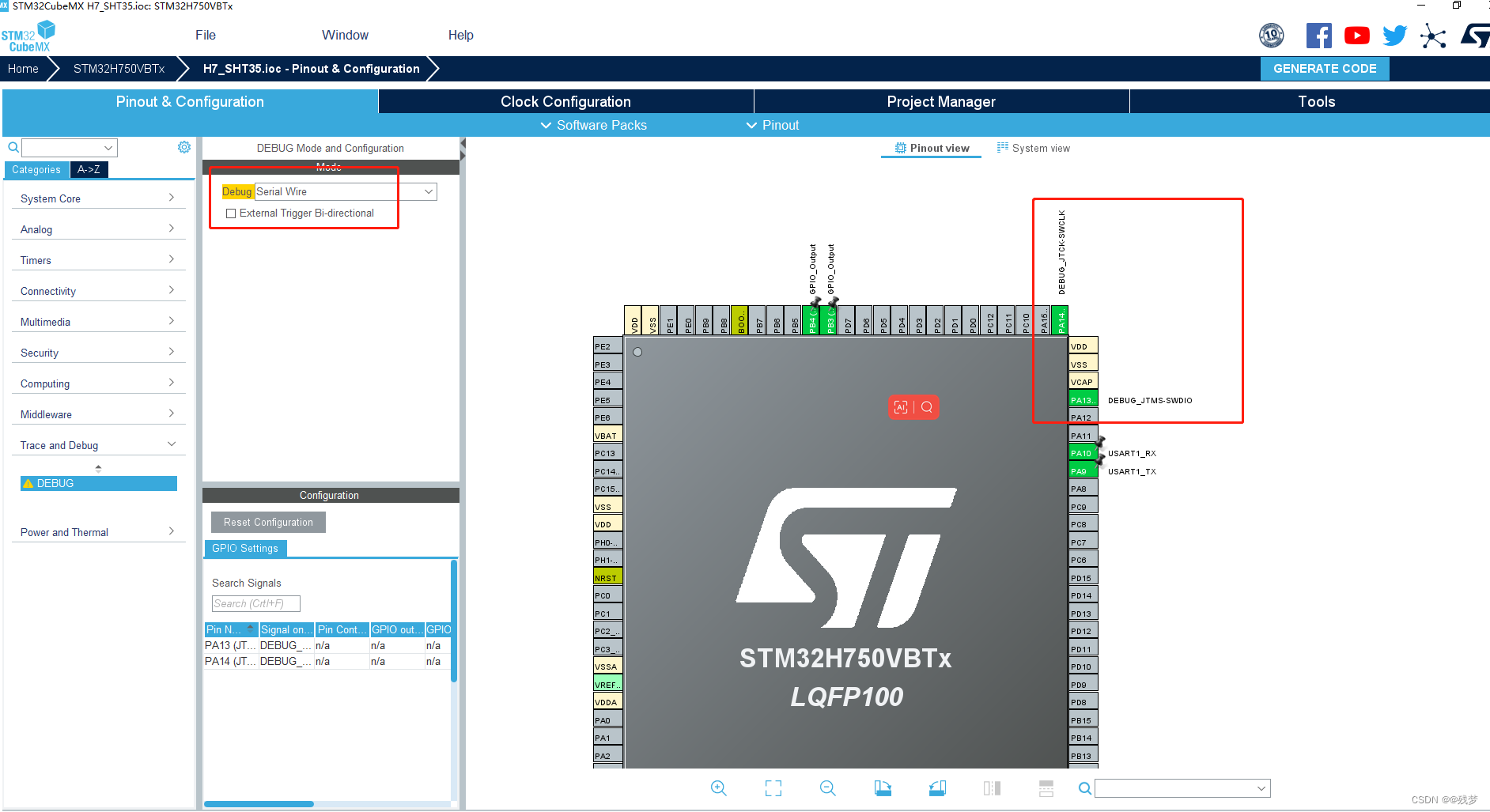Open the GPIO Settings tab
Screen dimensions: 1490x812
pyautogui.click(x=245, y=548)
